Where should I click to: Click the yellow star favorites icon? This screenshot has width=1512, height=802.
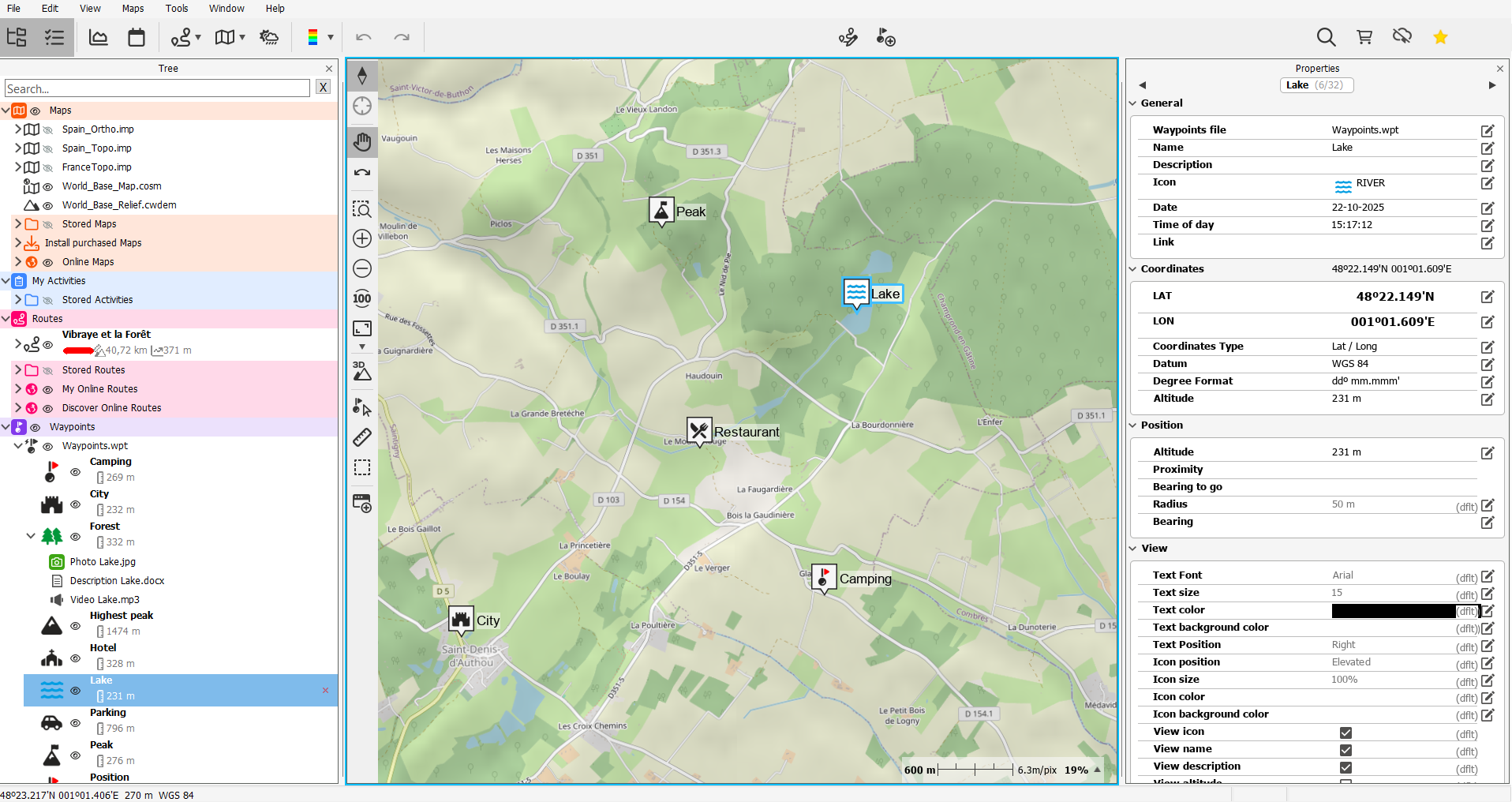[x=1440, y=37]
